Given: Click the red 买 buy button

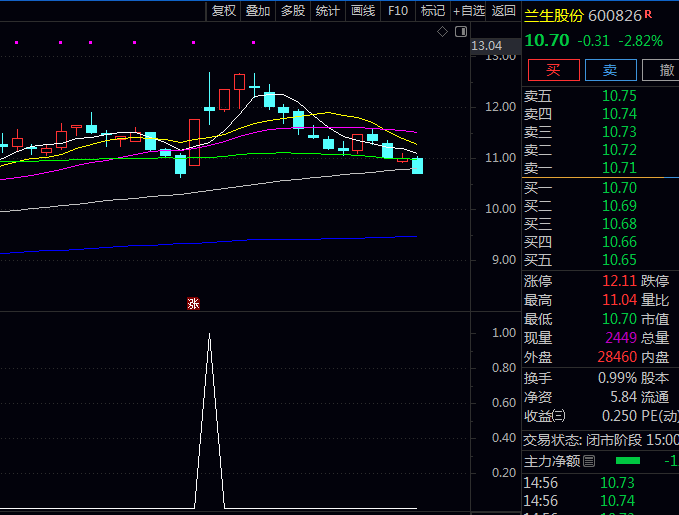Looking at the screenshot, I should pyautogui.click(x=553, y=70).
